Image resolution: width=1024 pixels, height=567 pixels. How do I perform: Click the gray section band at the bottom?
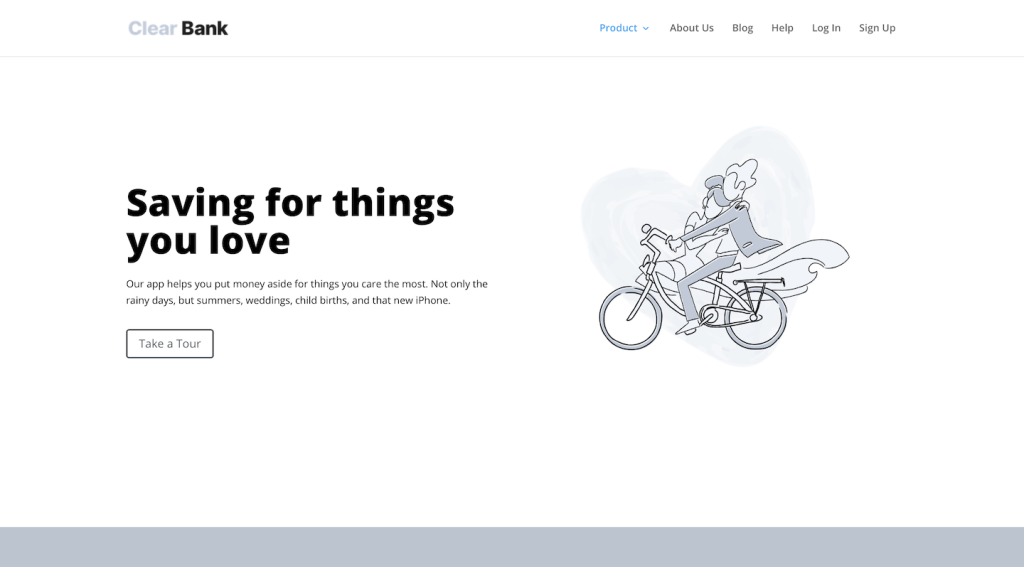512,547
